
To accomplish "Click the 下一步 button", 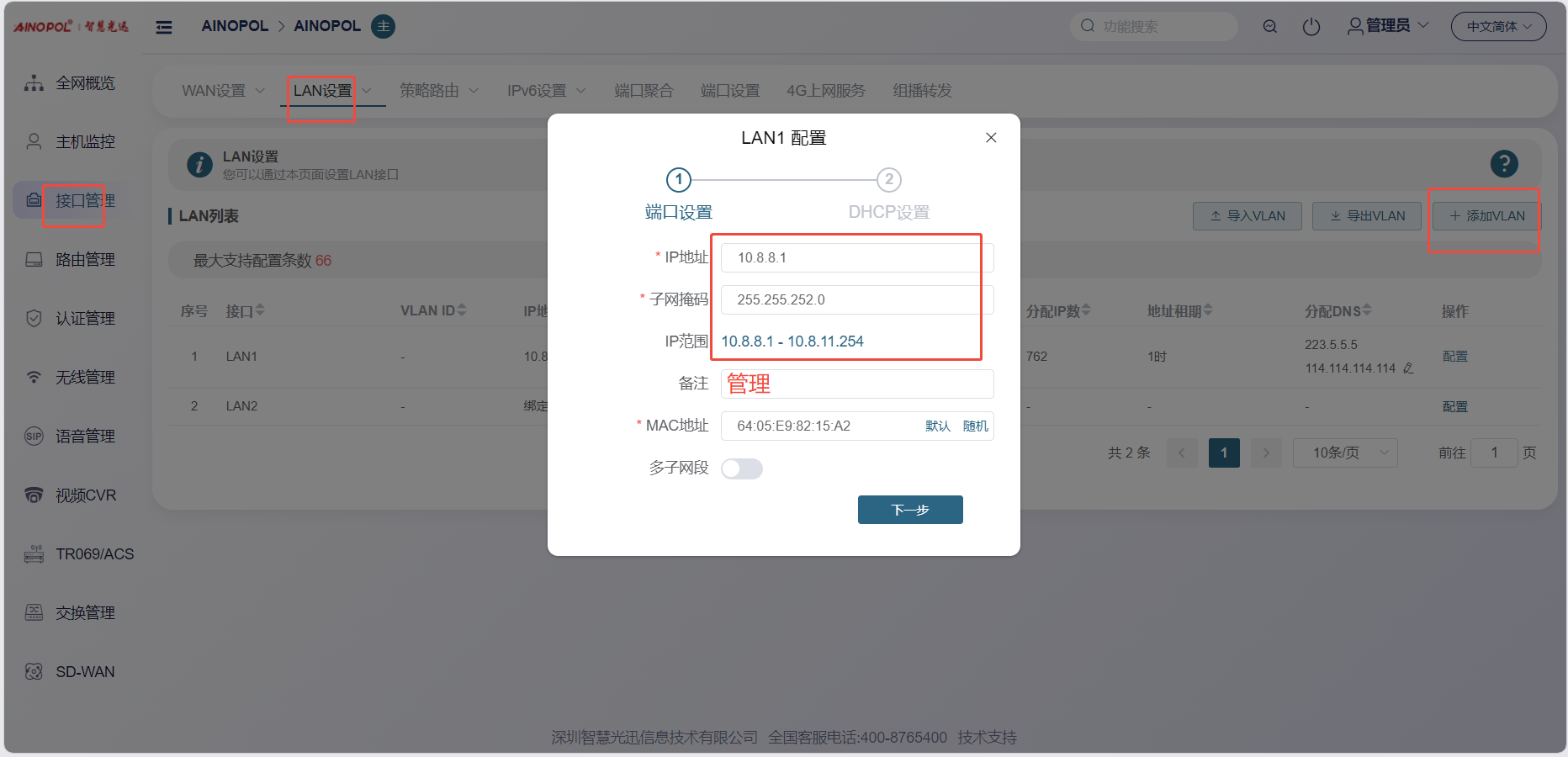I will click(909, 510).
